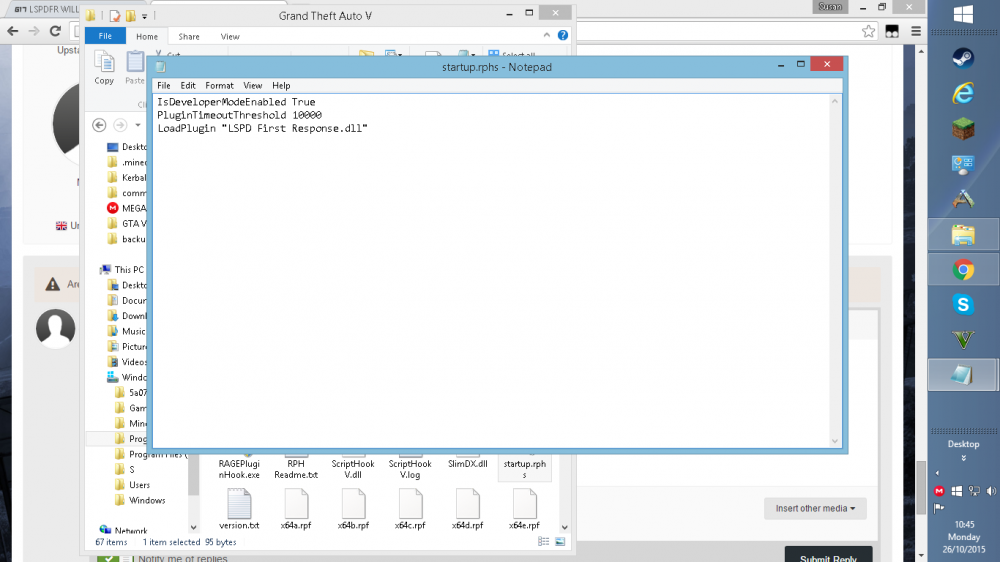
Task: Select startup.rphs file in Explorer
Action: click(524, 468)
